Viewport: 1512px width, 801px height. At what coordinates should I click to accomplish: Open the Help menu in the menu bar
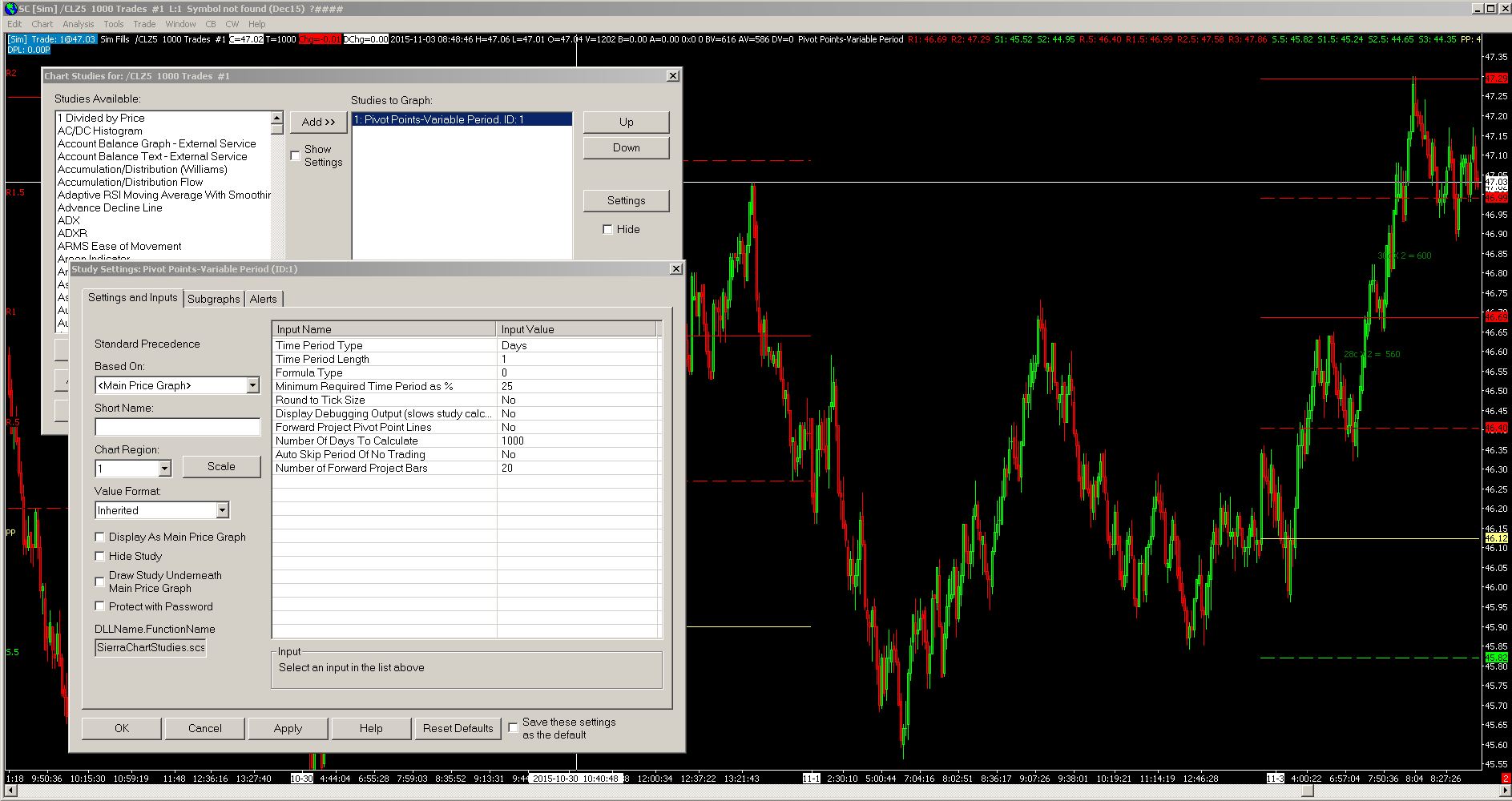pyautogui.click(x=257, y=24)
